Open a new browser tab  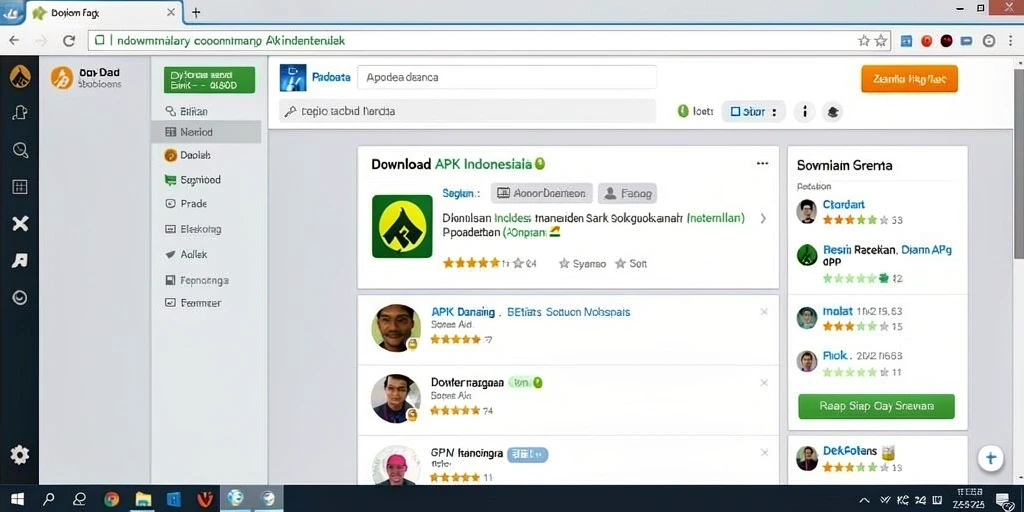pos(195,12)
